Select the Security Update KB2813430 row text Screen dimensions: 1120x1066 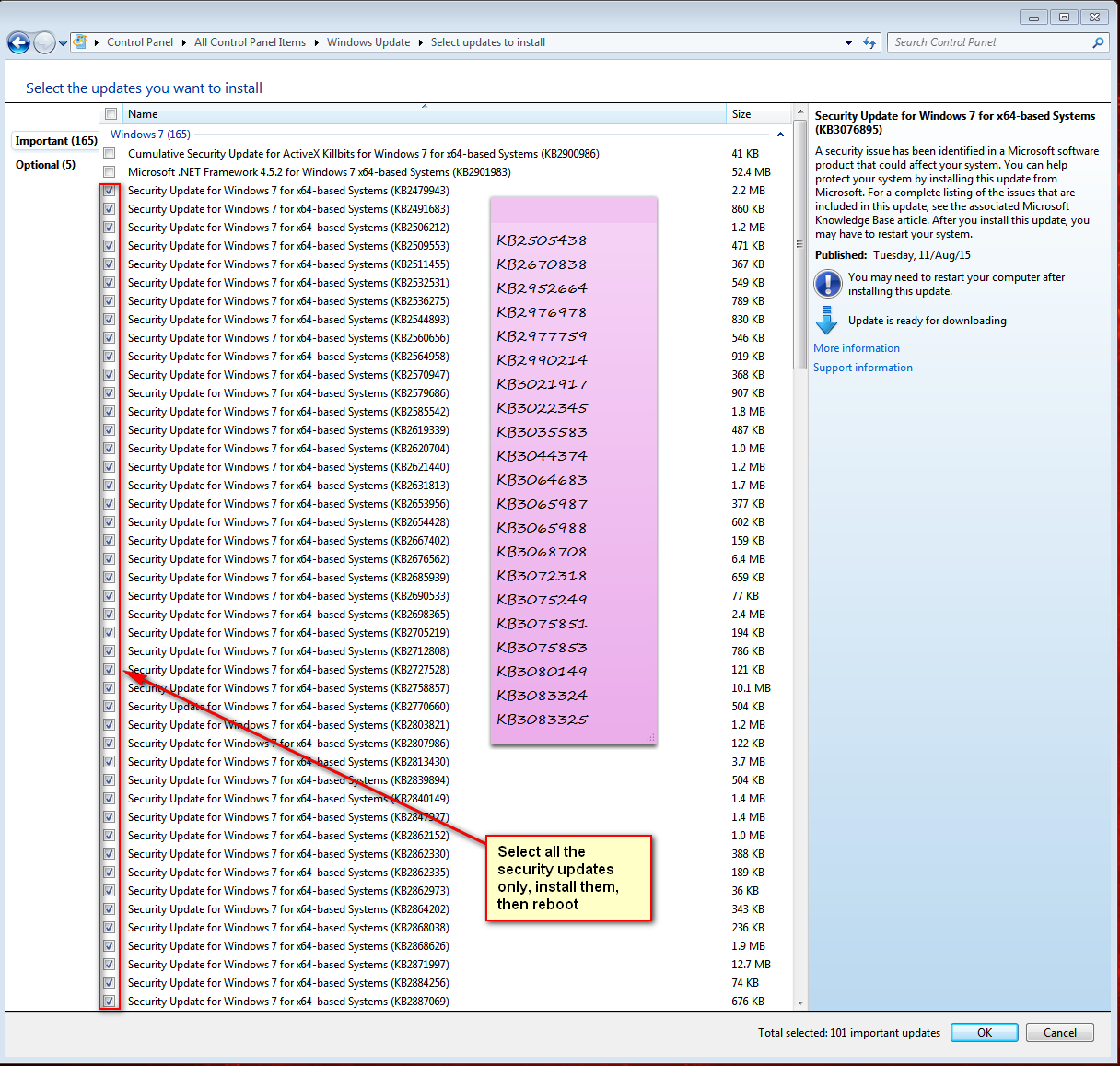[x=288, y=762]
